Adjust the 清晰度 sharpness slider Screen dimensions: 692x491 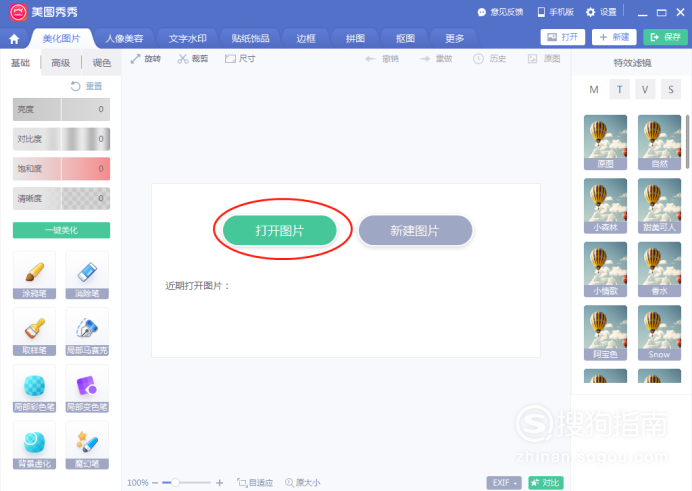pyautogui.click(x=61, y=199)
